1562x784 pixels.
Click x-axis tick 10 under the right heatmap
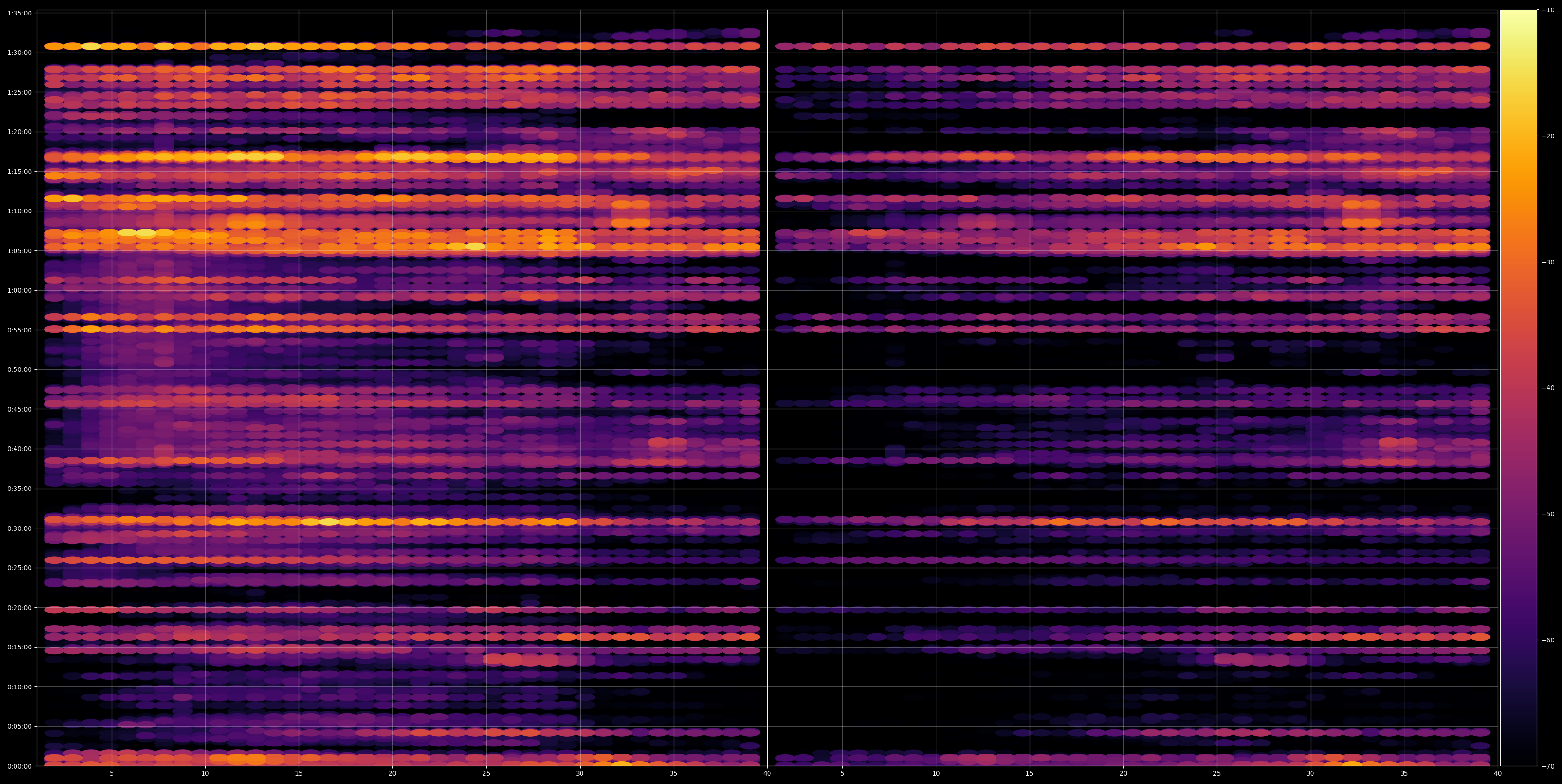pos(936,774)
